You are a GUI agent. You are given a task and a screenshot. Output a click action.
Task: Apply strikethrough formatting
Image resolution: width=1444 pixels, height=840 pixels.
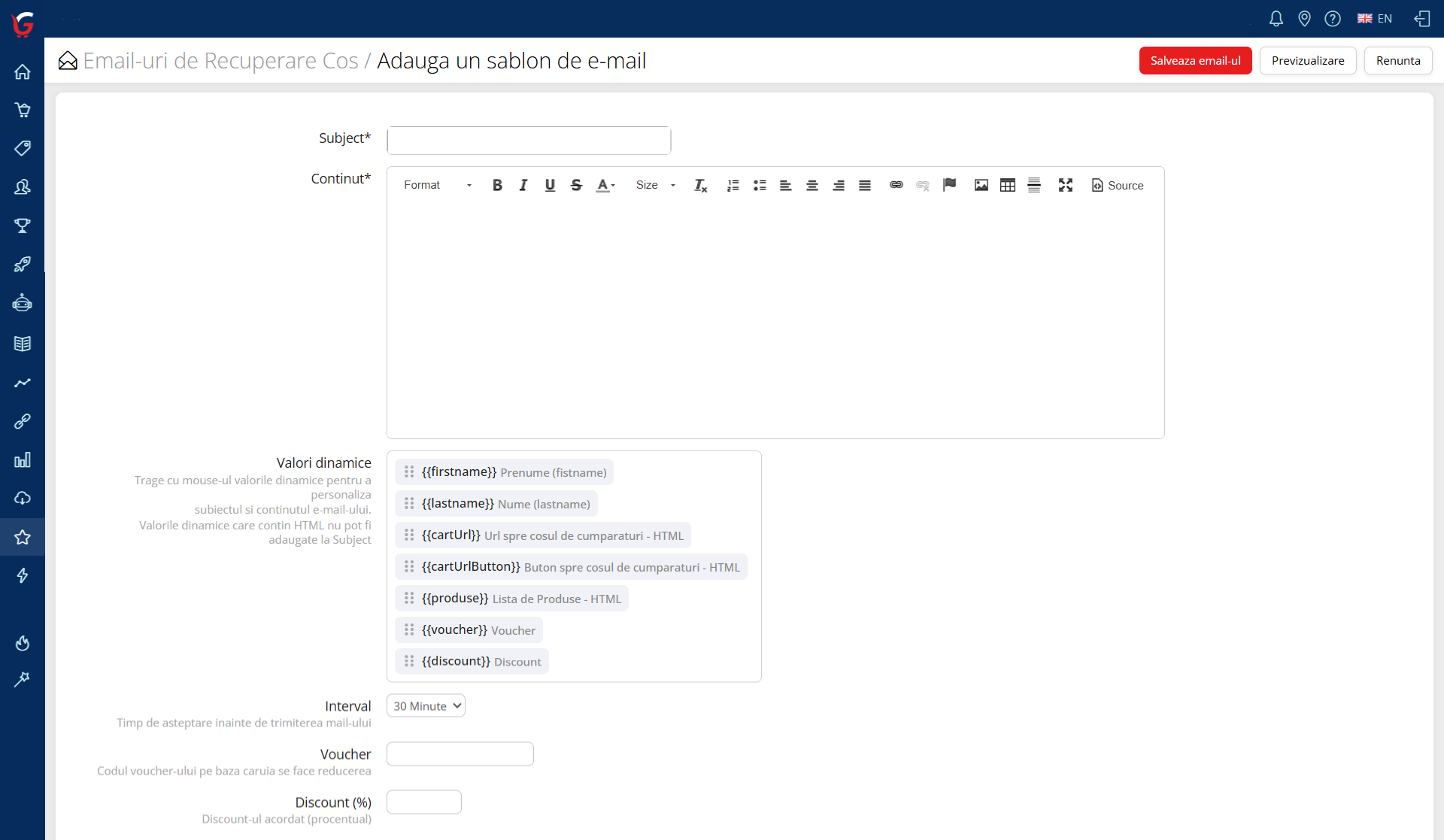[576, 185]
